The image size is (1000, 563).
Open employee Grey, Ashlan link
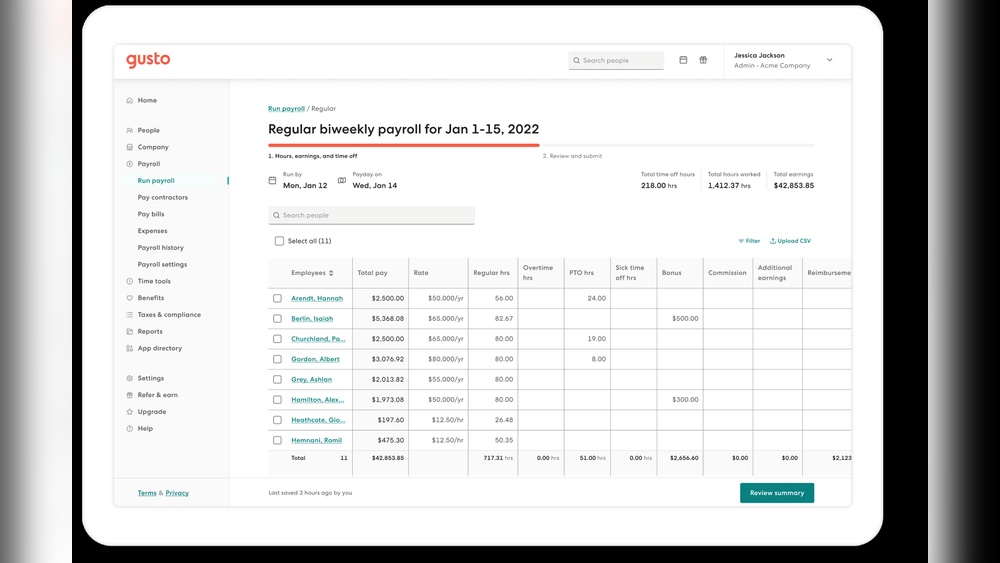click(311, 379)
